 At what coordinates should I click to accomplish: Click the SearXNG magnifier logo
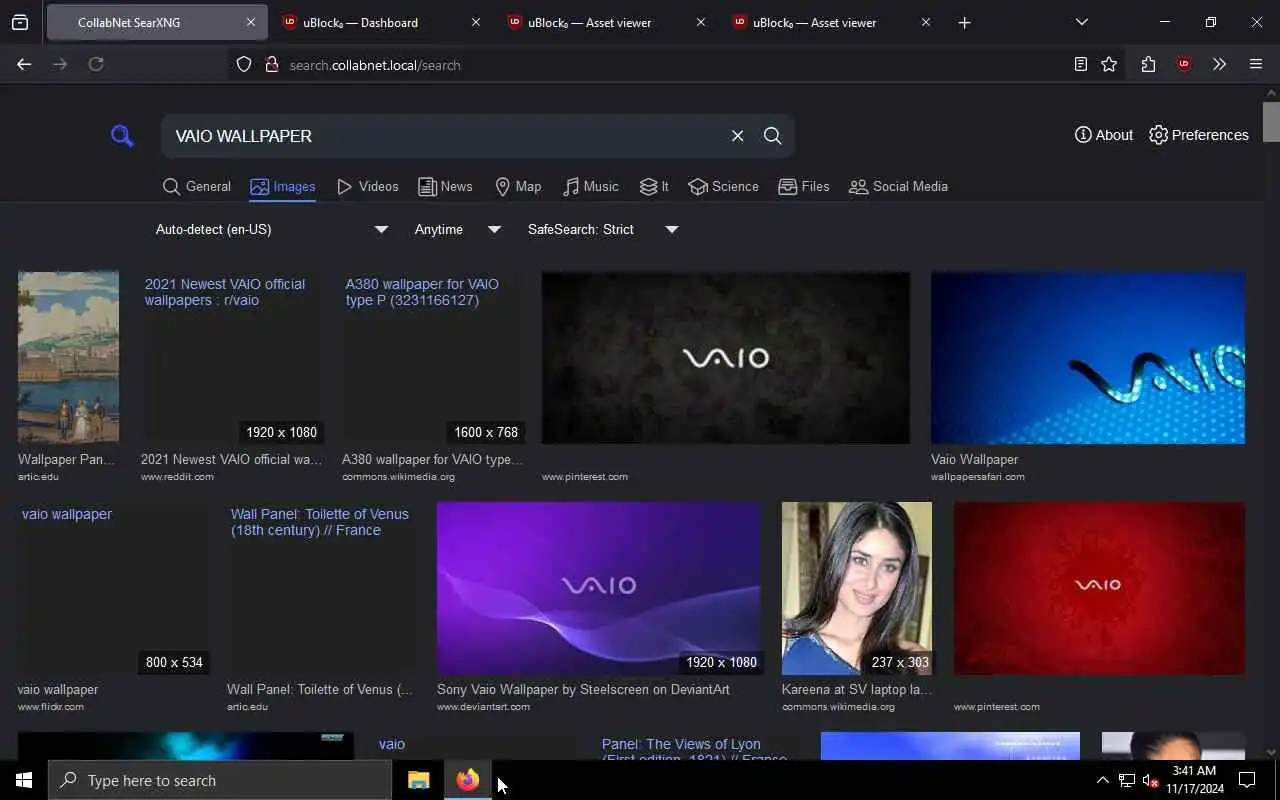(122, 135)
